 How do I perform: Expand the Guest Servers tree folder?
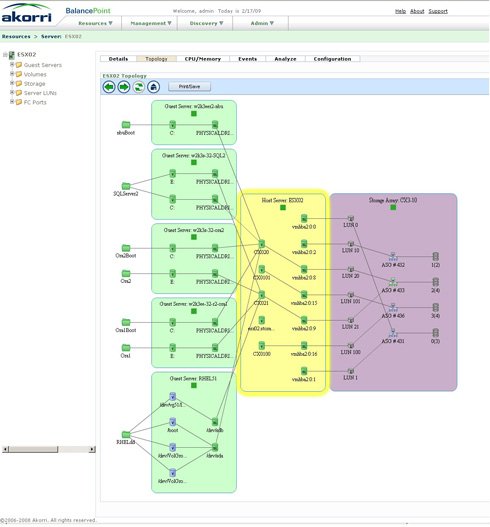pyautogui.click(x=12, y=64)
